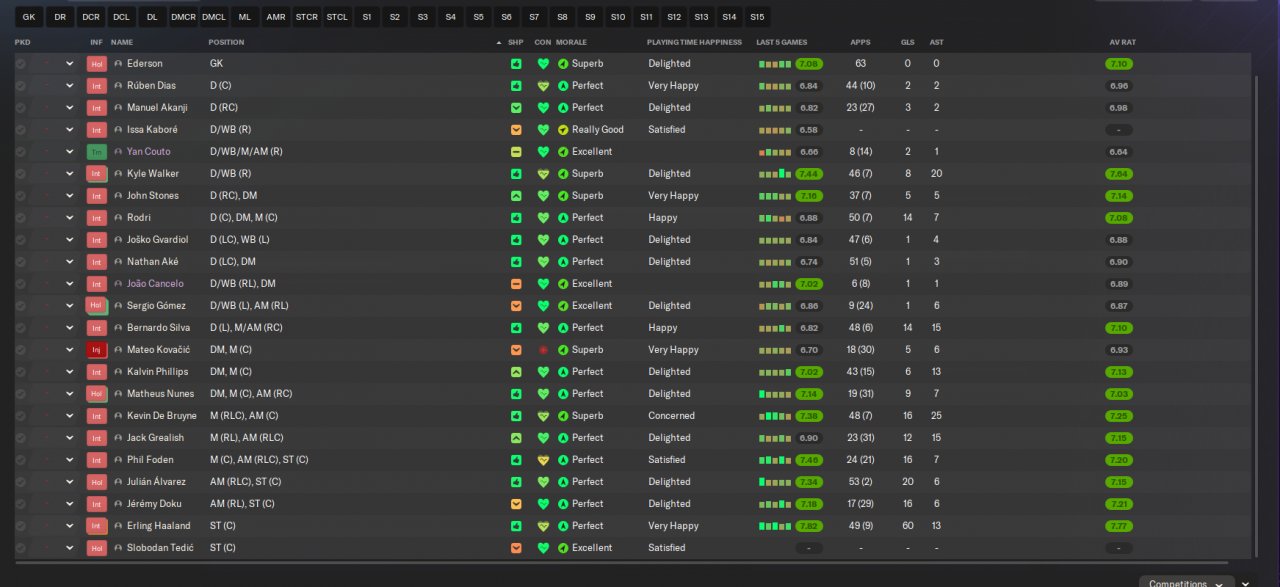
Task: Click the morale icon for Jack Grealish
Action: coord(563,438)
